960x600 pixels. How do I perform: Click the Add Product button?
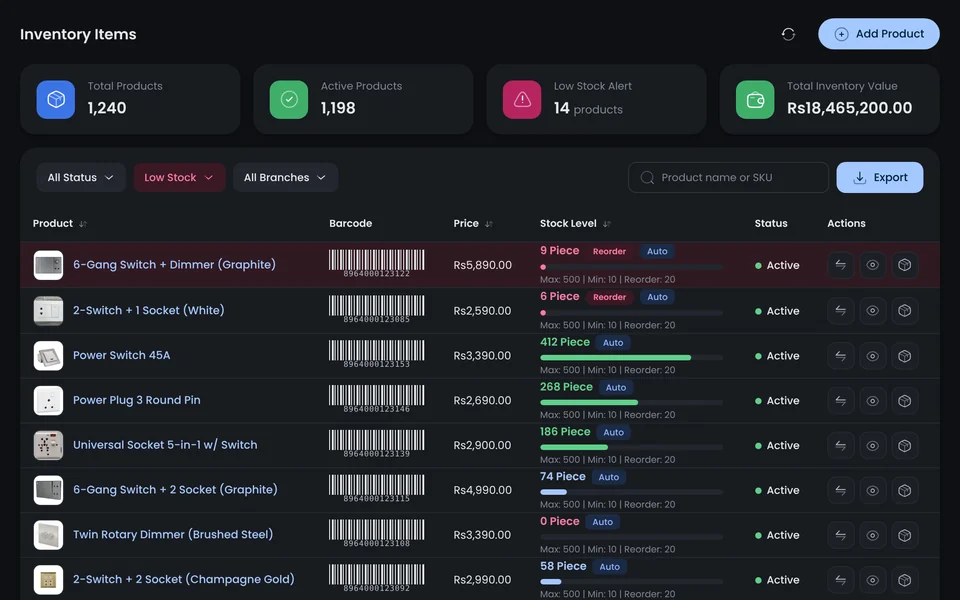(879, 34)
